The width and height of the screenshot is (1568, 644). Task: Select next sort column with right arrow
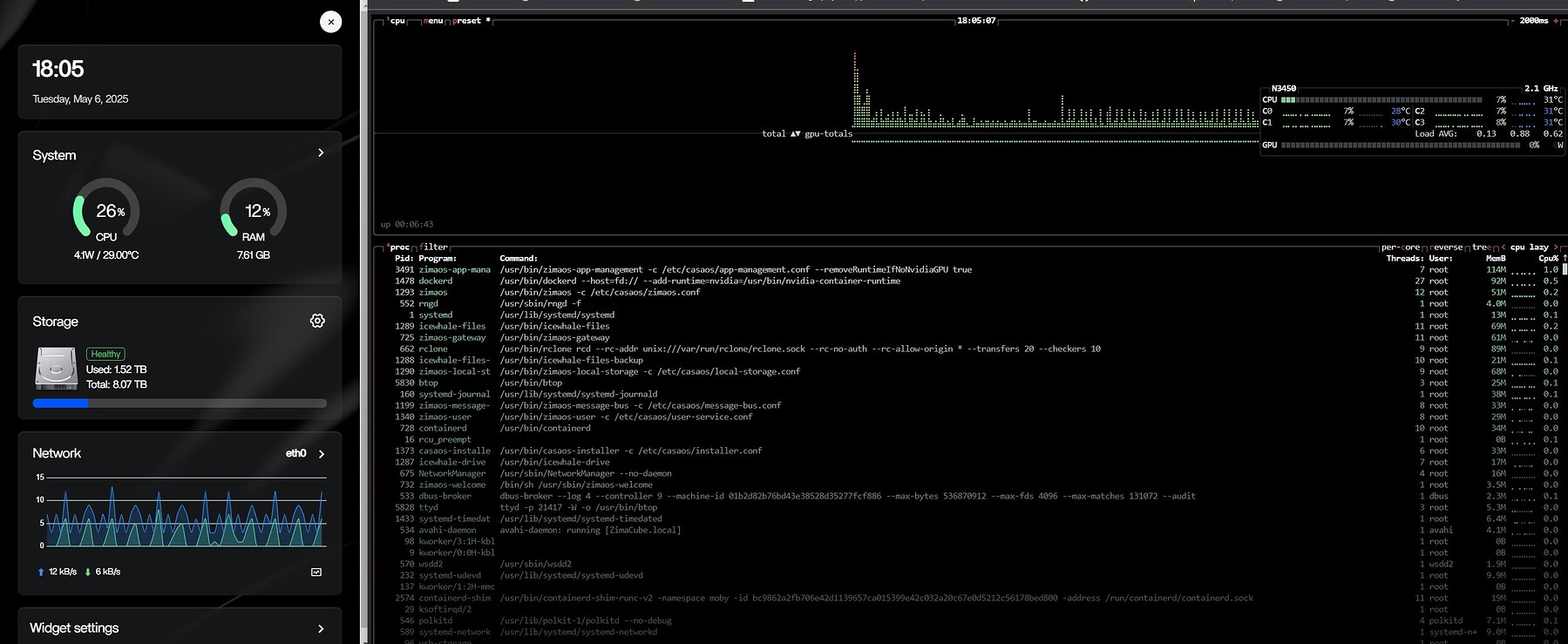tap(1556, 247)
